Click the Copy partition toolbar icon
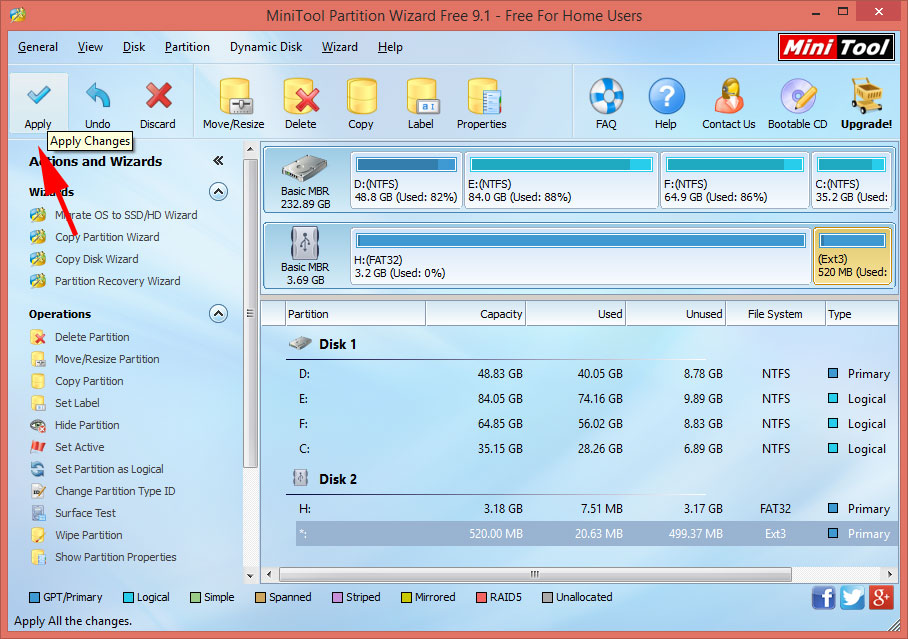The image size is (908, 639). coord(361,96)
